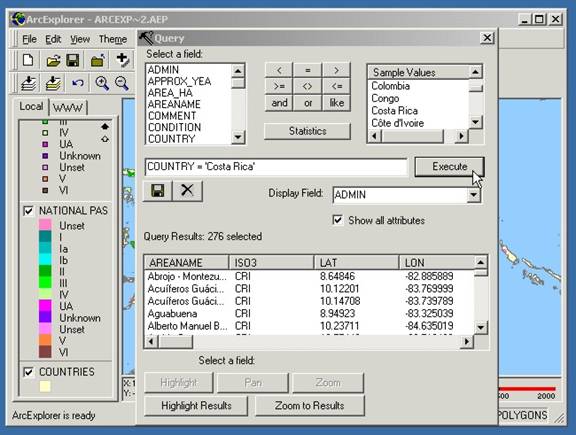Clear the query with the X icon
The image size is (576, 435).
coord(187,191)
